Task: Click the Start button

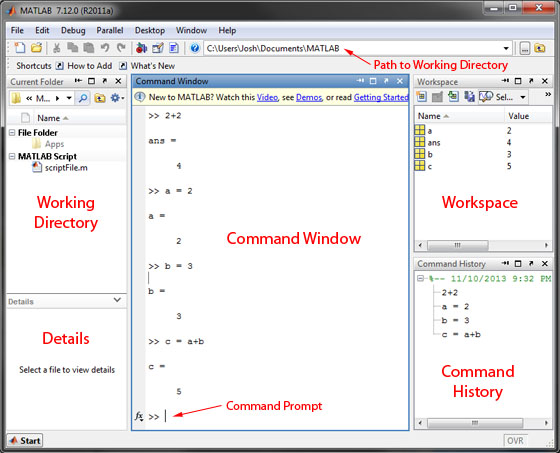Action: tap(25, 440)
